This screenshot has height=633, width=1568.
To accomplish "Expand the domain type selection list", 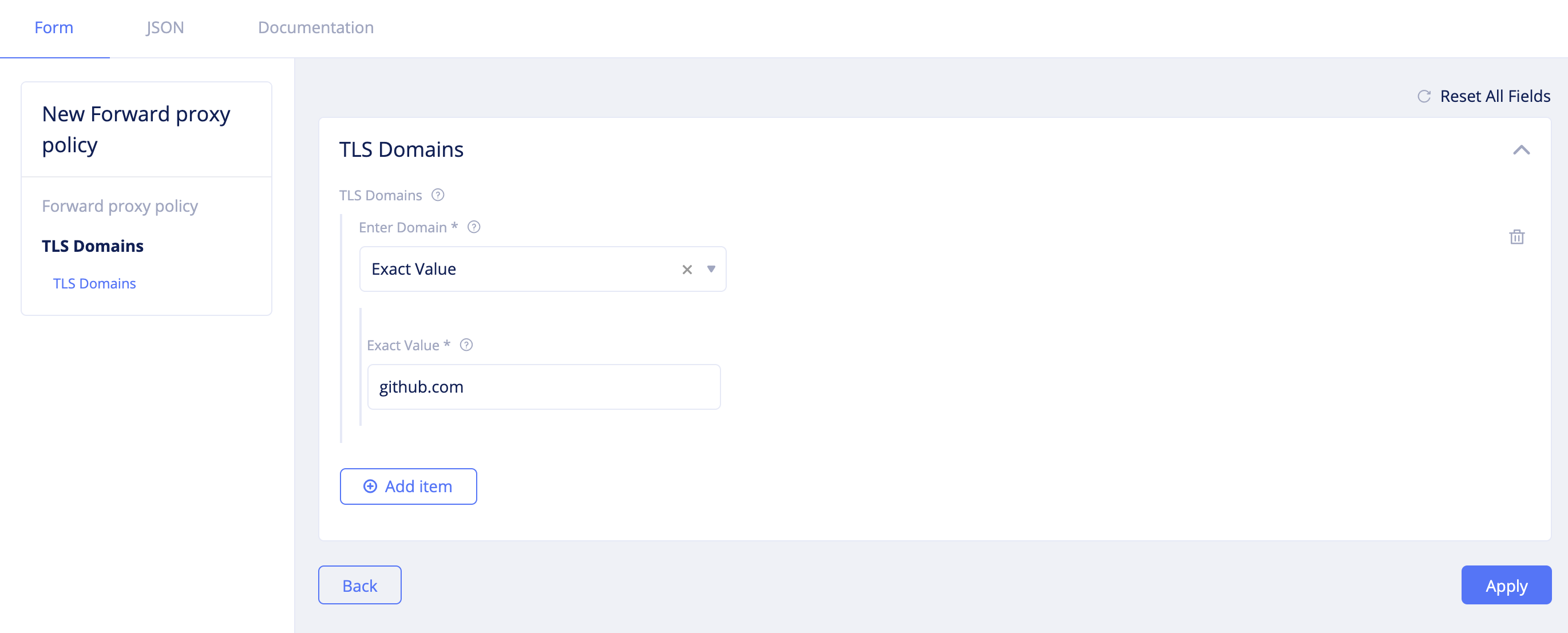I will coord(711,269).
